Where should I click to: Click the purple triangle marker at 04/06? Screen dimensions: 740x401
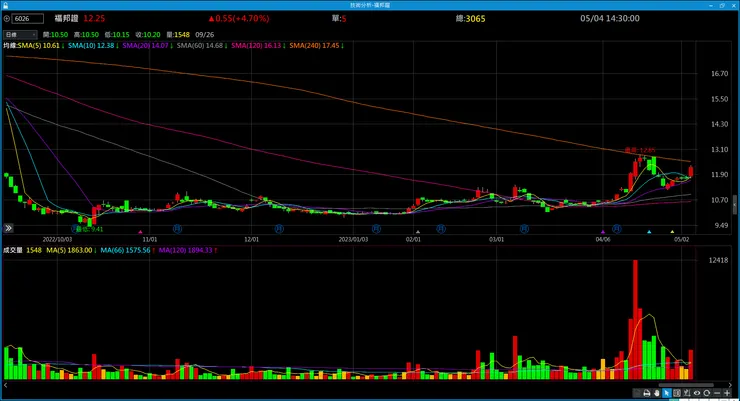pos(603,232)
